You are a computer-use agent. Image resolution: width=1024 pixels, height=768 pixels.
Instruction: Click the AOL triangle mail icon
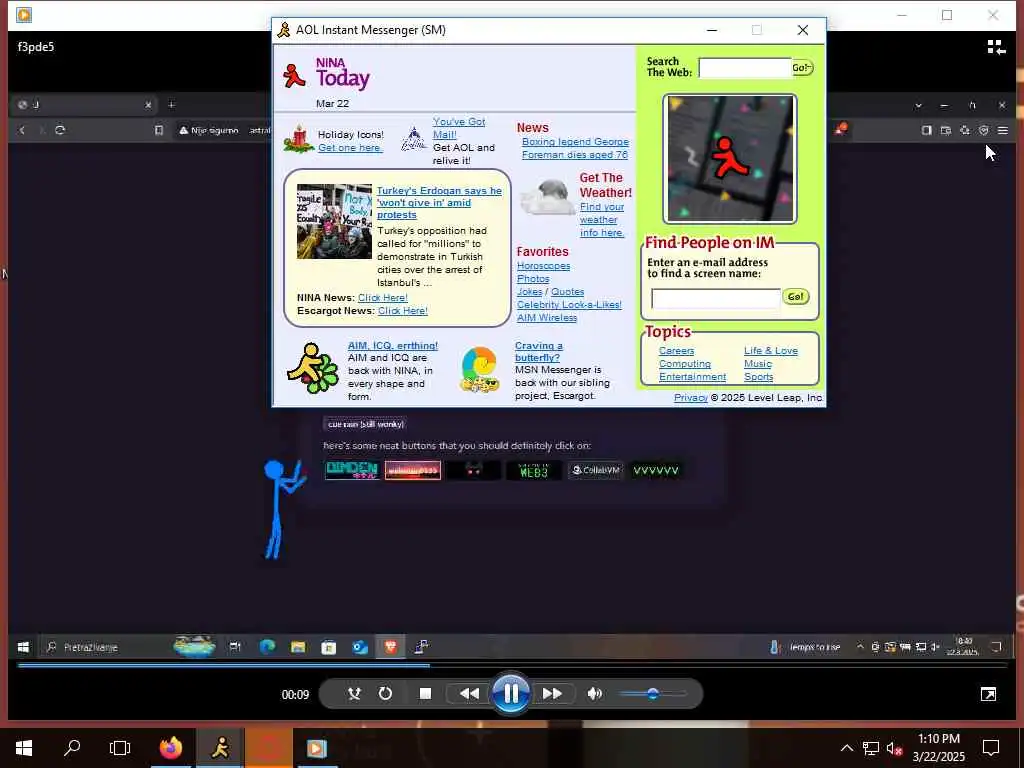pos(413,138)
